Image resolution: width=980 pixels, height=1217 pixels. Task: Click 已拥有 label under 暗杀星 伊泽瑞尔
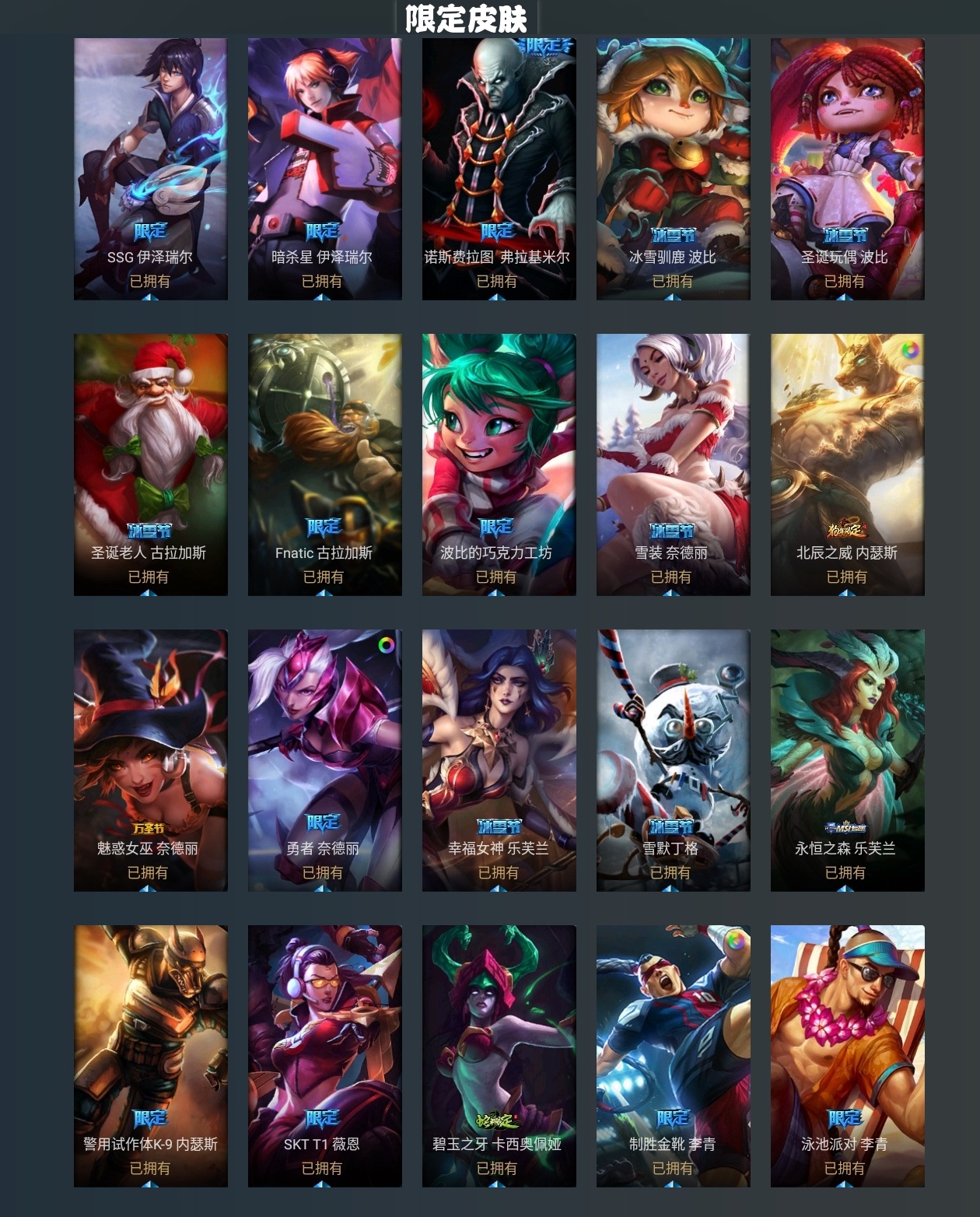point(322,281)
